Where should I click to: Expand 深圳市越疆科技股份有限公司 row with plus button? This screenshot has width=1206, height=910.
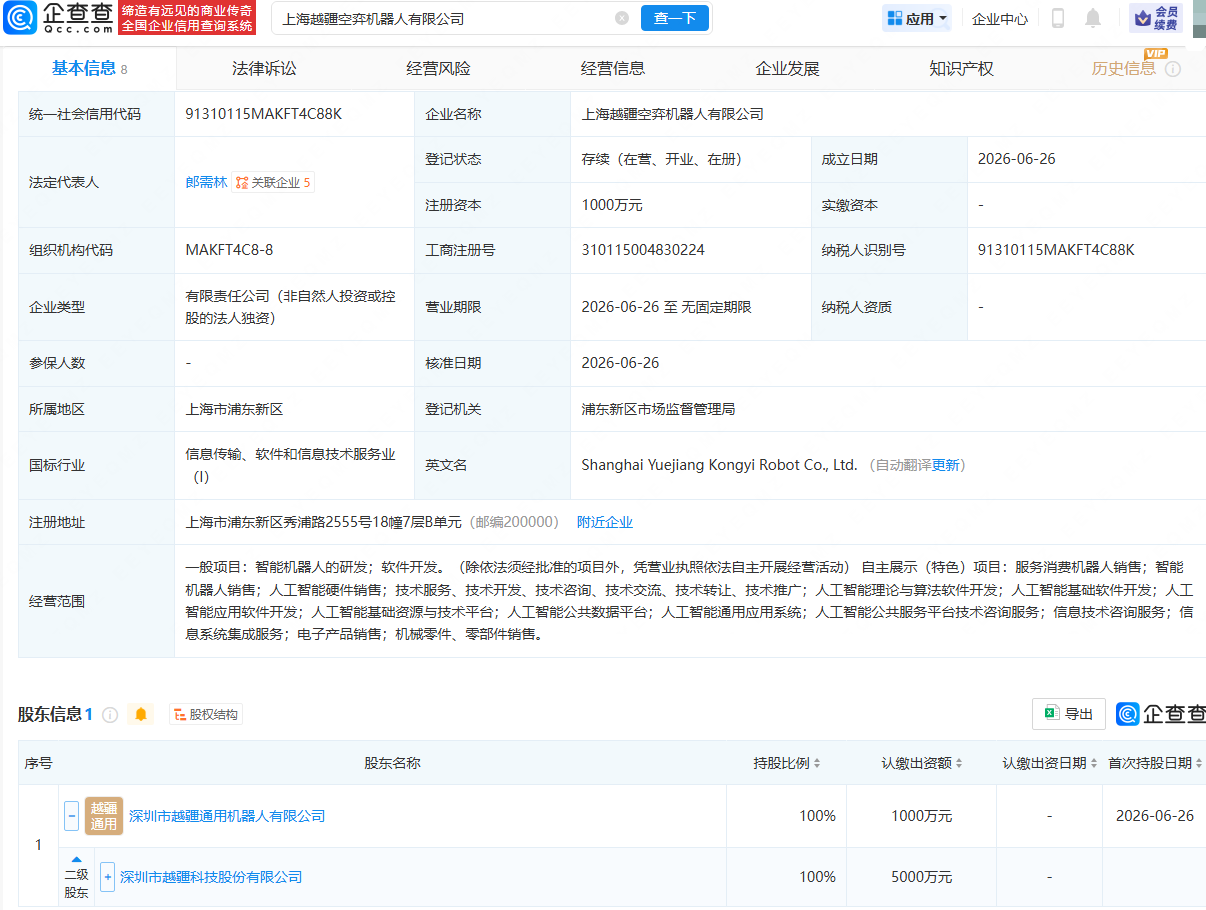[107, 876]
